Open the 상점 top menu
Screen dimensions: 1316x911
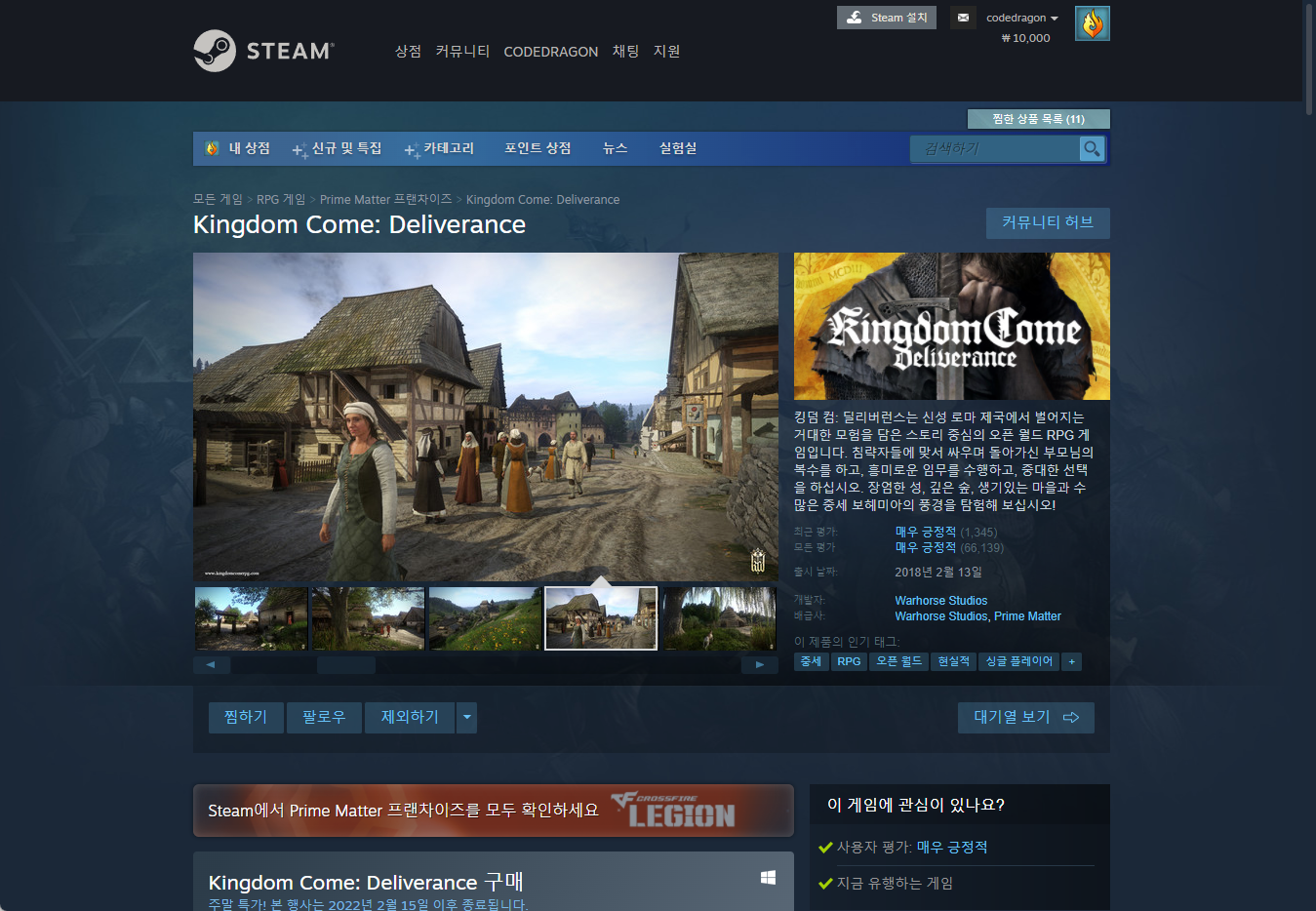tap(408, 51)
